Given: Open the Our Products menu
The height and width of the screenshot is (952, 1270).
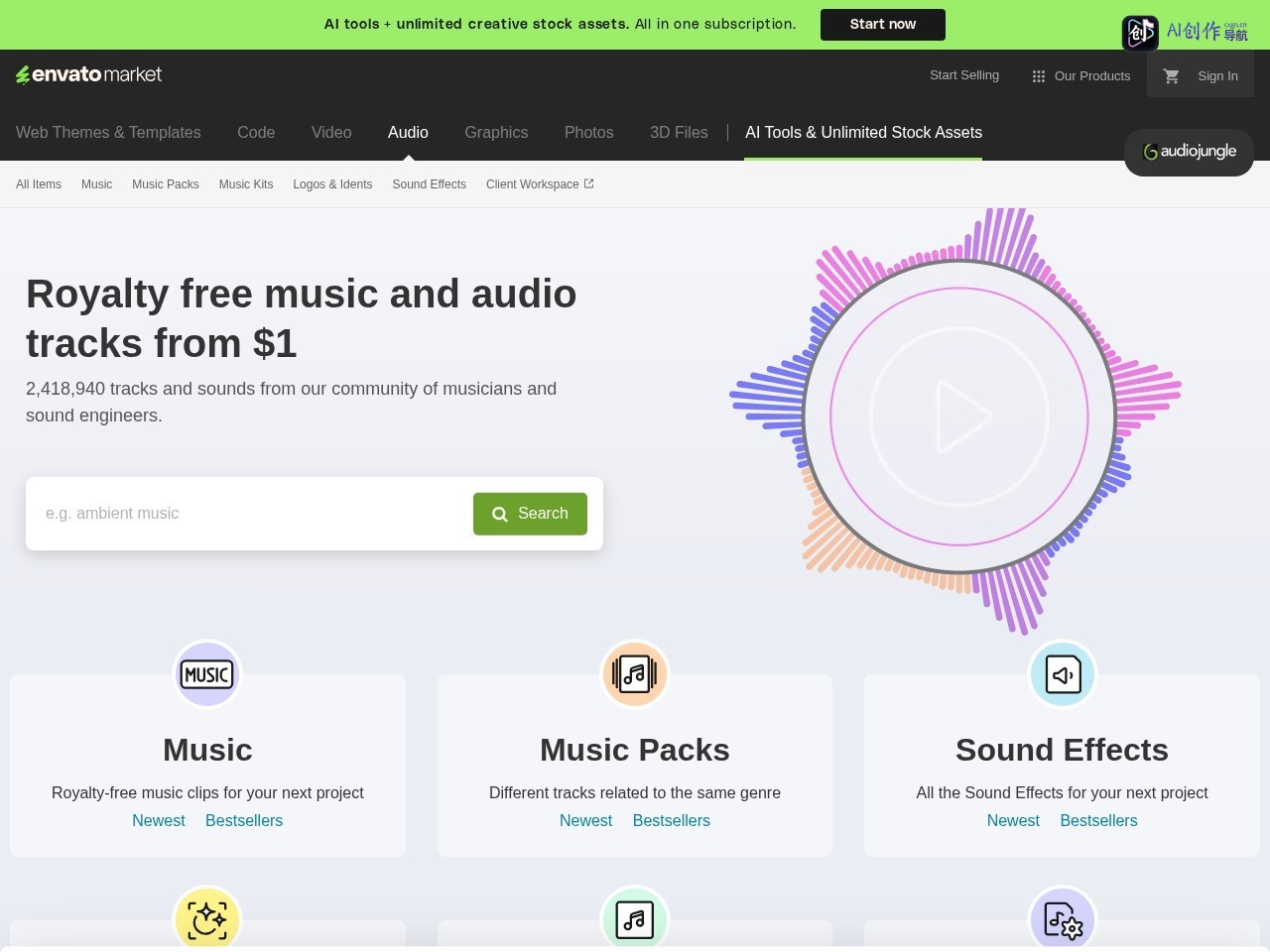Looking at the screenshot, I should coord(1081,76).
